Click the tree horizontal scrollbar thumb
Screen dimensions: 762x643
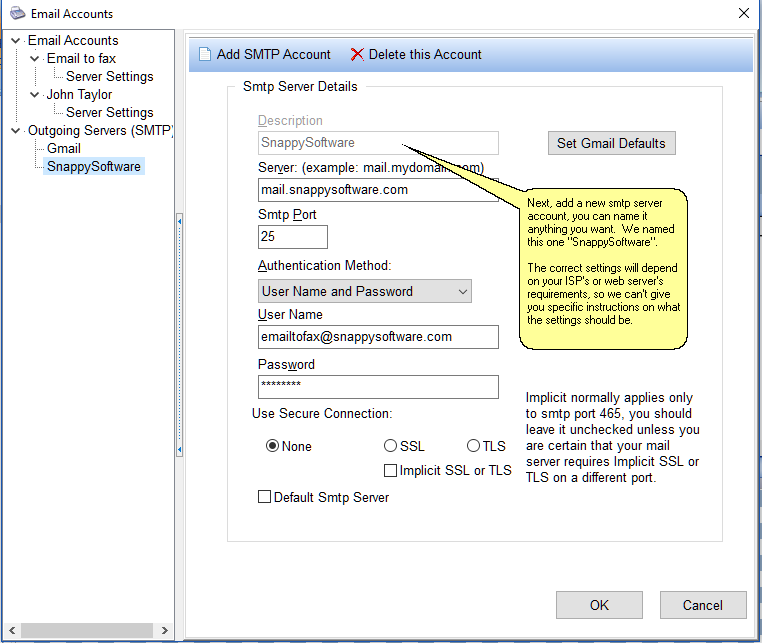87,630
